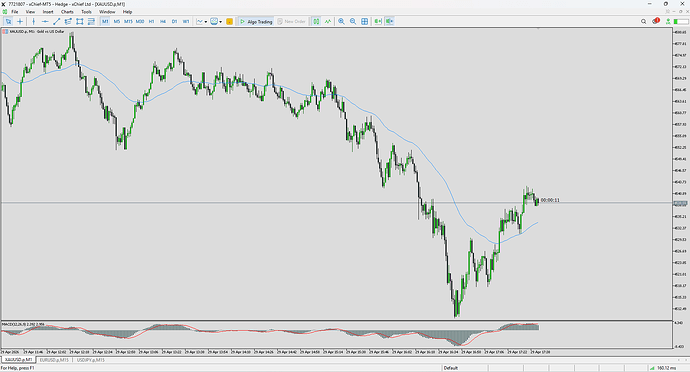Tile chart windows with grid icon
Image resolution: width=690 pixels, height=372 pixels.
(x=364, y=21)
